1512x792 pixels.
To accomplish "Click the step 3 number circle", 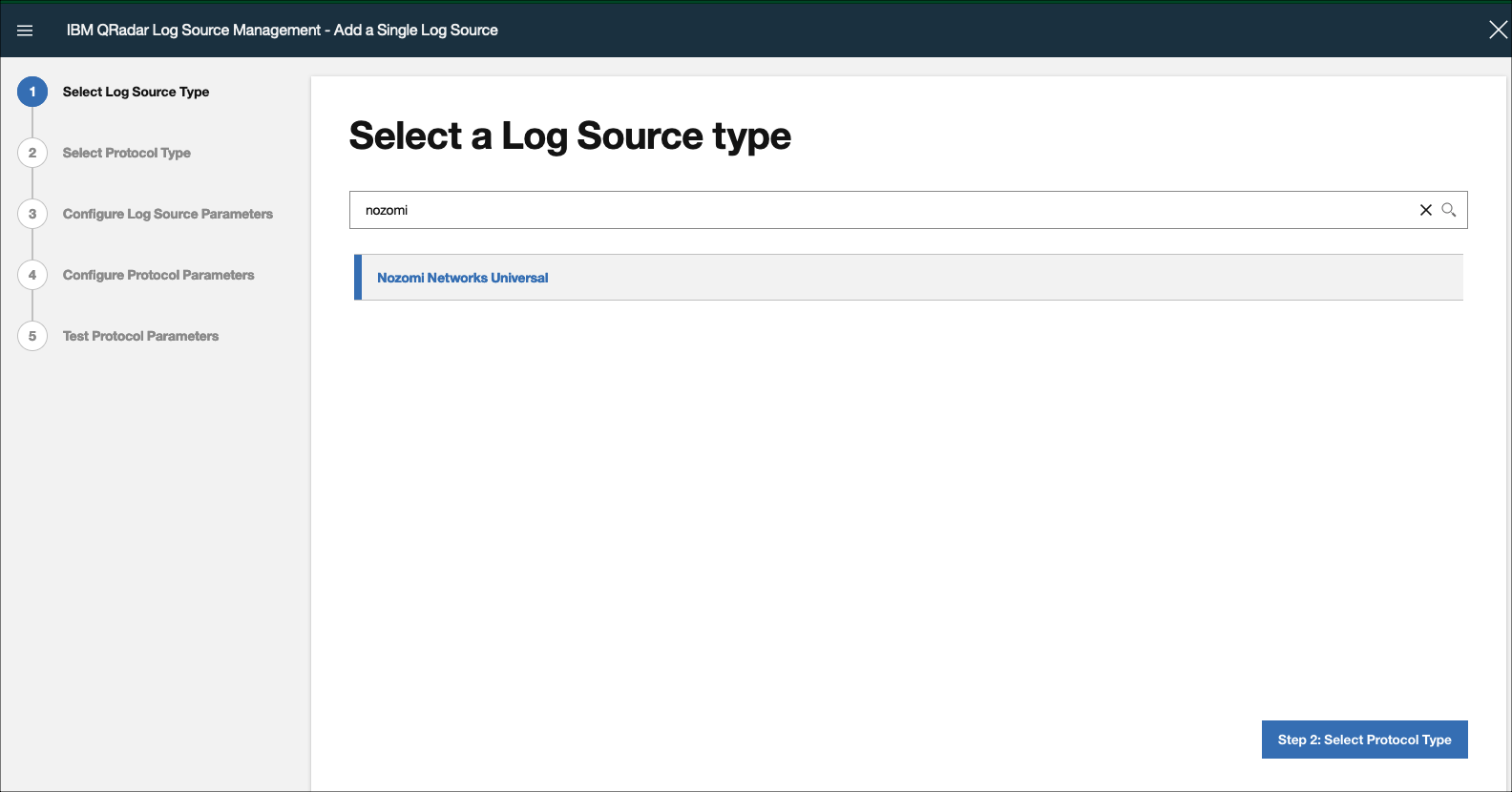I will pyautogui.click(x=32, y=214).
